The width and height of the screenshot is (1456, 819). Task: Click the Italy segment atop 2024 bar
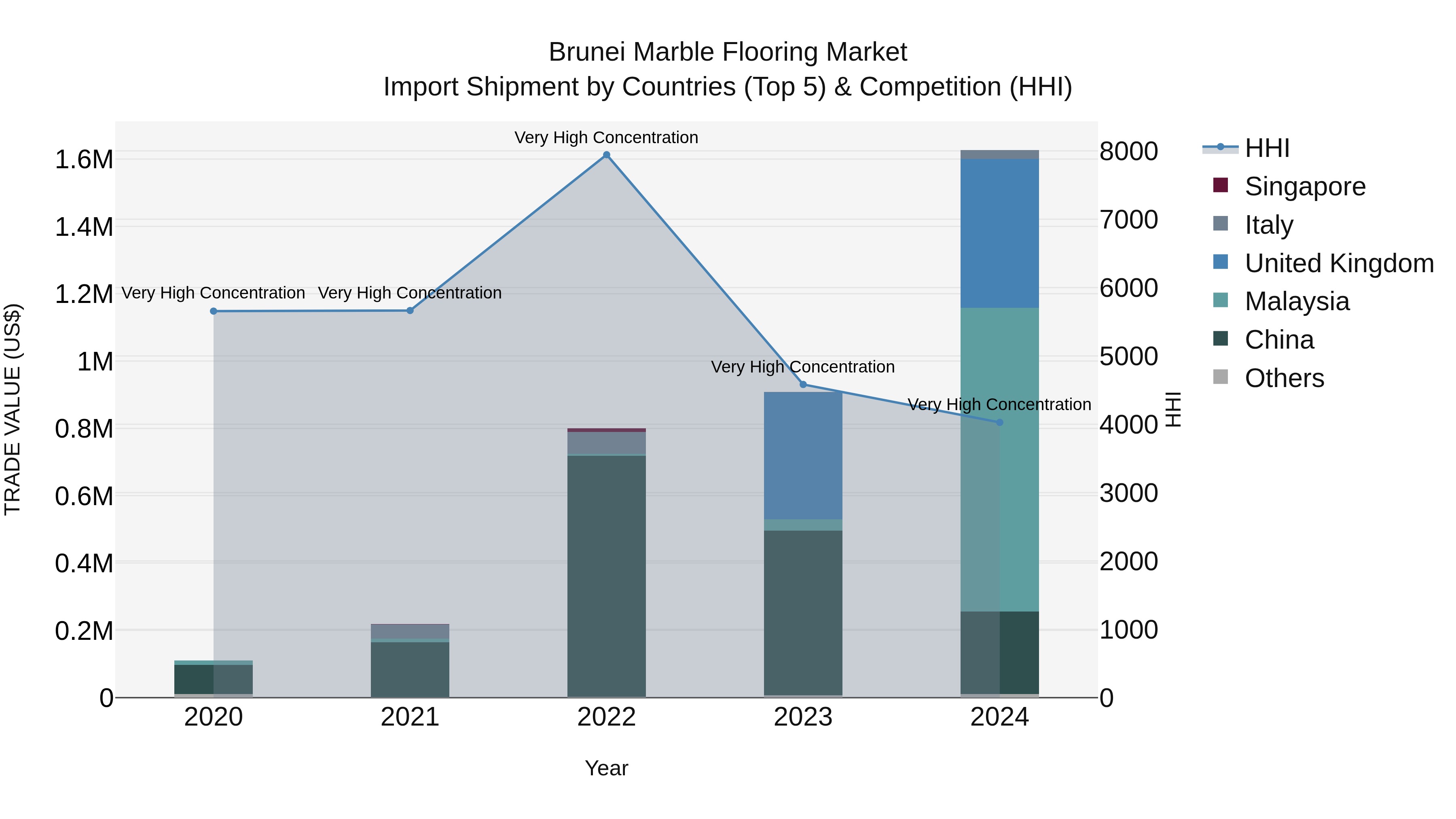click(999, 155)
